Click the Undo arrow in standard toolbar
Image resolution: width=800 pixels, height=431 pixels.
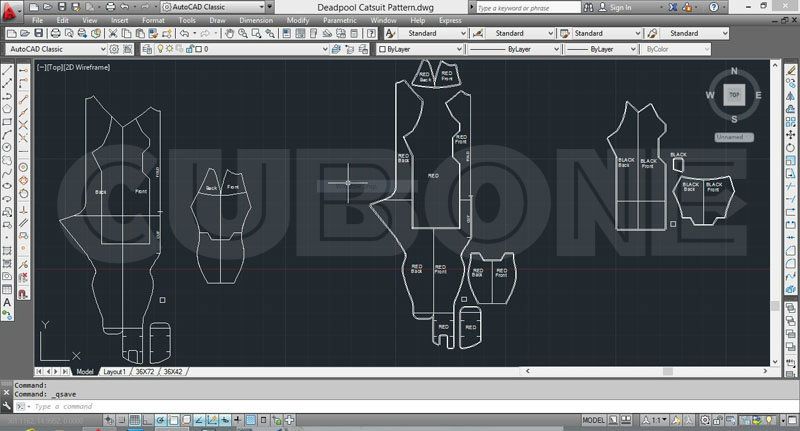(x=184, y=34)
